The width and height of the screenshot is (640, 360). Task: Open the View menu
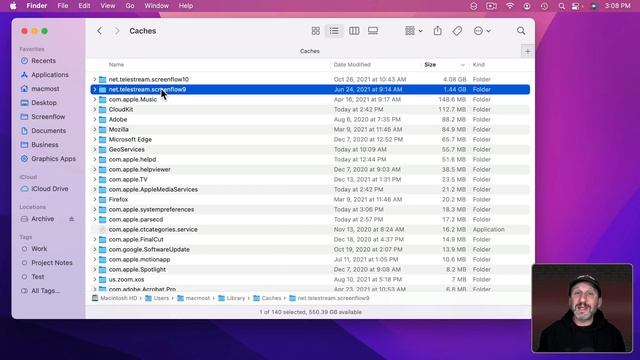click(x=108, y=6)
